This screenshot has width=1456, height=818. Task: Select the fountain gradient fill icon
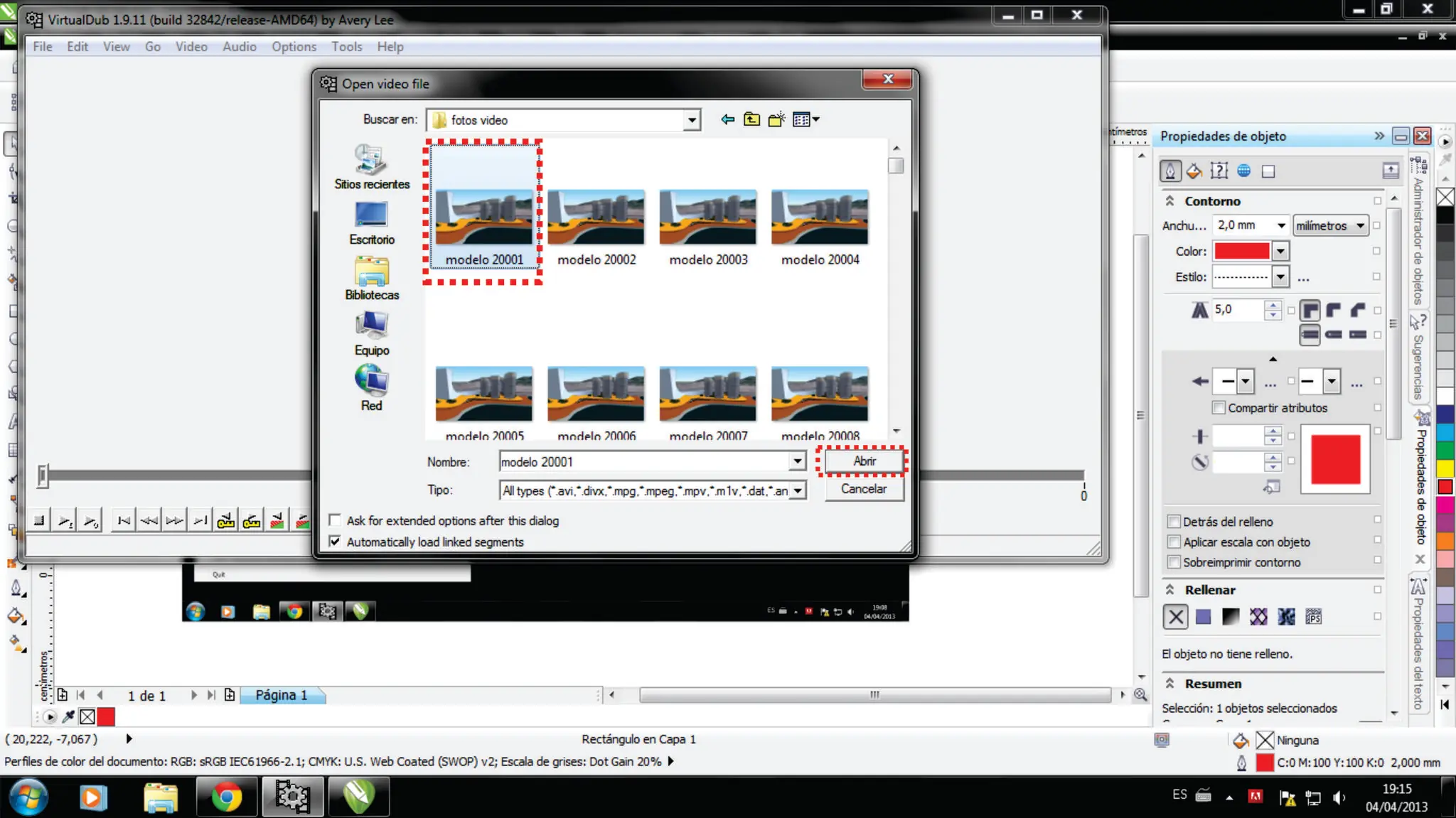(1231, 616)
